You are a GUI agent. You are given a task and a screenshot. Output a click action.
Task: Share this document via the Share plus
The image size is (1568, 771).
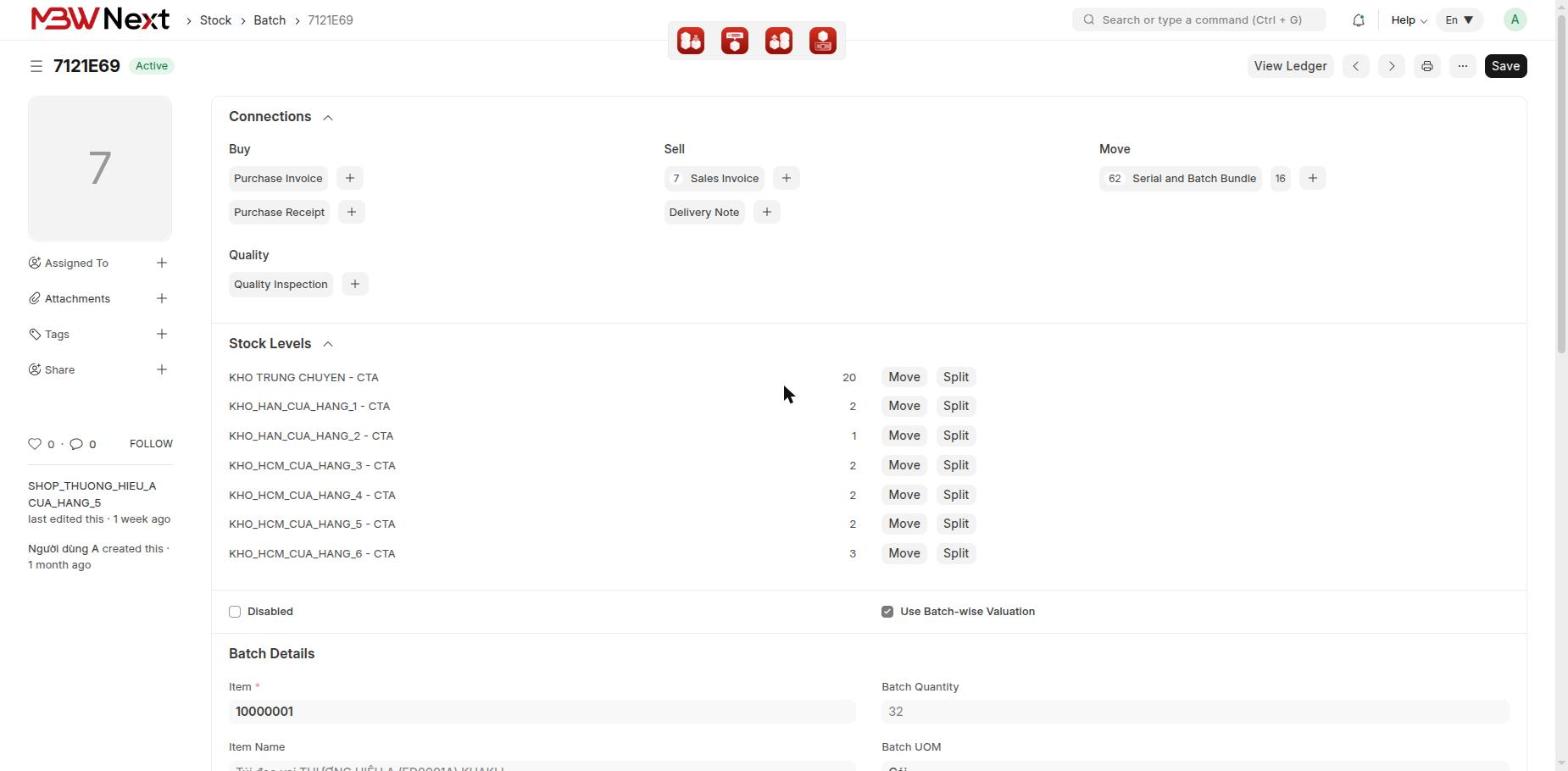[162, 370]
